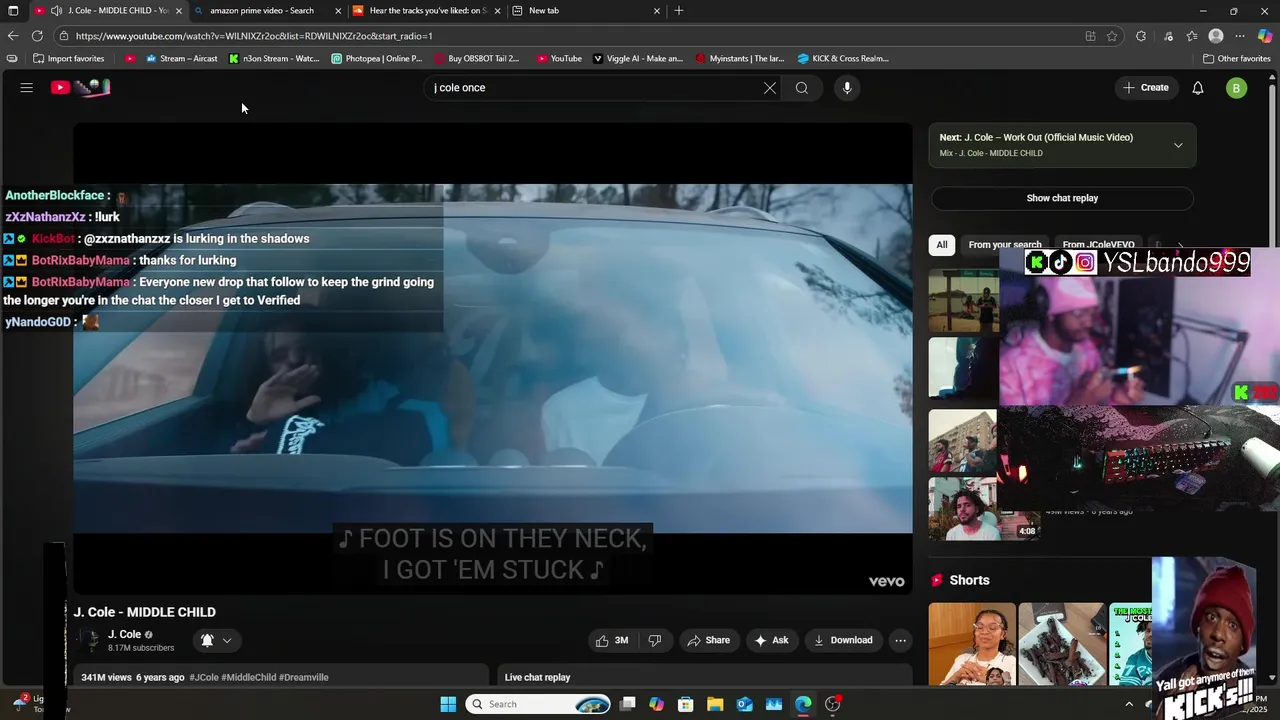
Task: Open the Create button
Action: tap(1146, 88)
